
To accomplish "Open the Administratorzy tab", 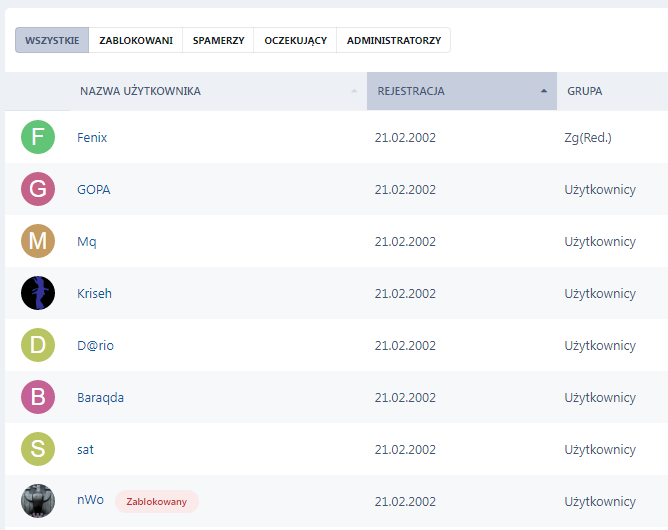I will click(x=393, y=40).
